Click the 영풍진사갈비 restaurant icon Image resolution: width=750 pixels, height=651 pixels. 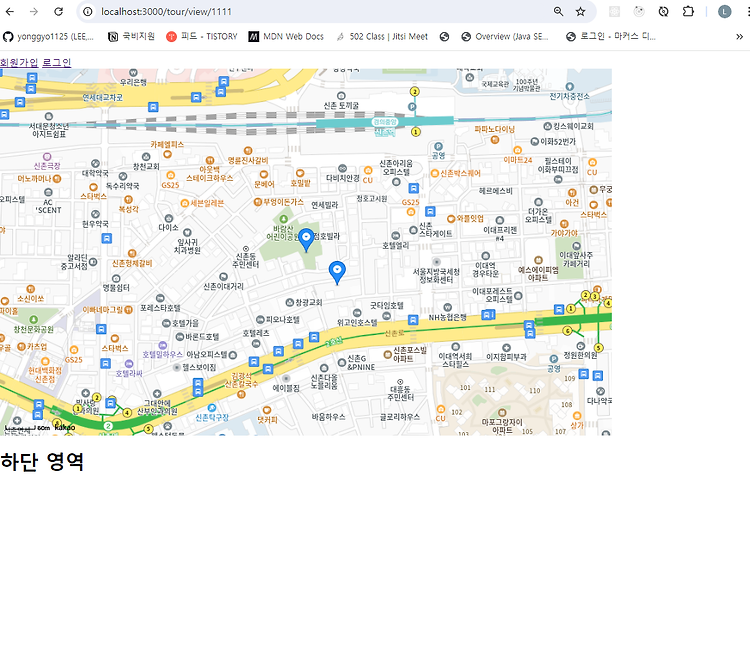[248, 151]
